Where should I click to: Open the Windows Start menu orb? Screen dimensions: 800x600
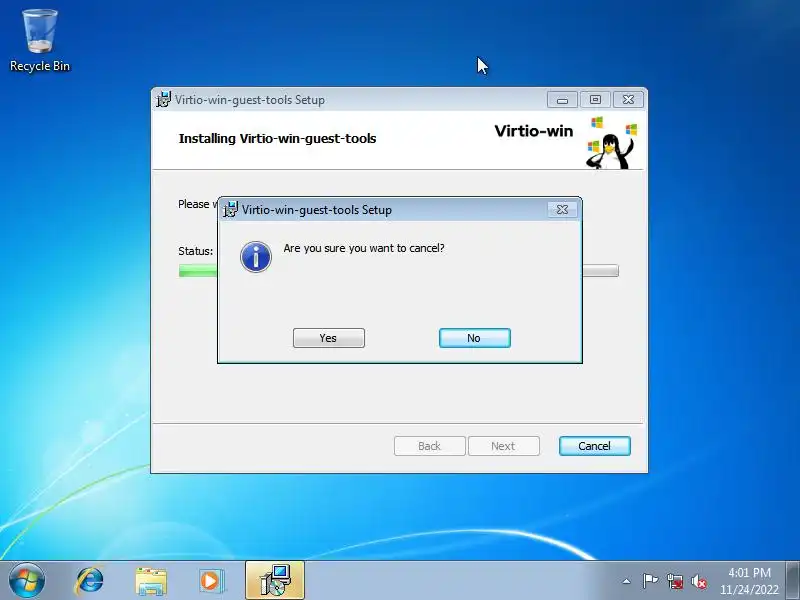coord(27,581)
